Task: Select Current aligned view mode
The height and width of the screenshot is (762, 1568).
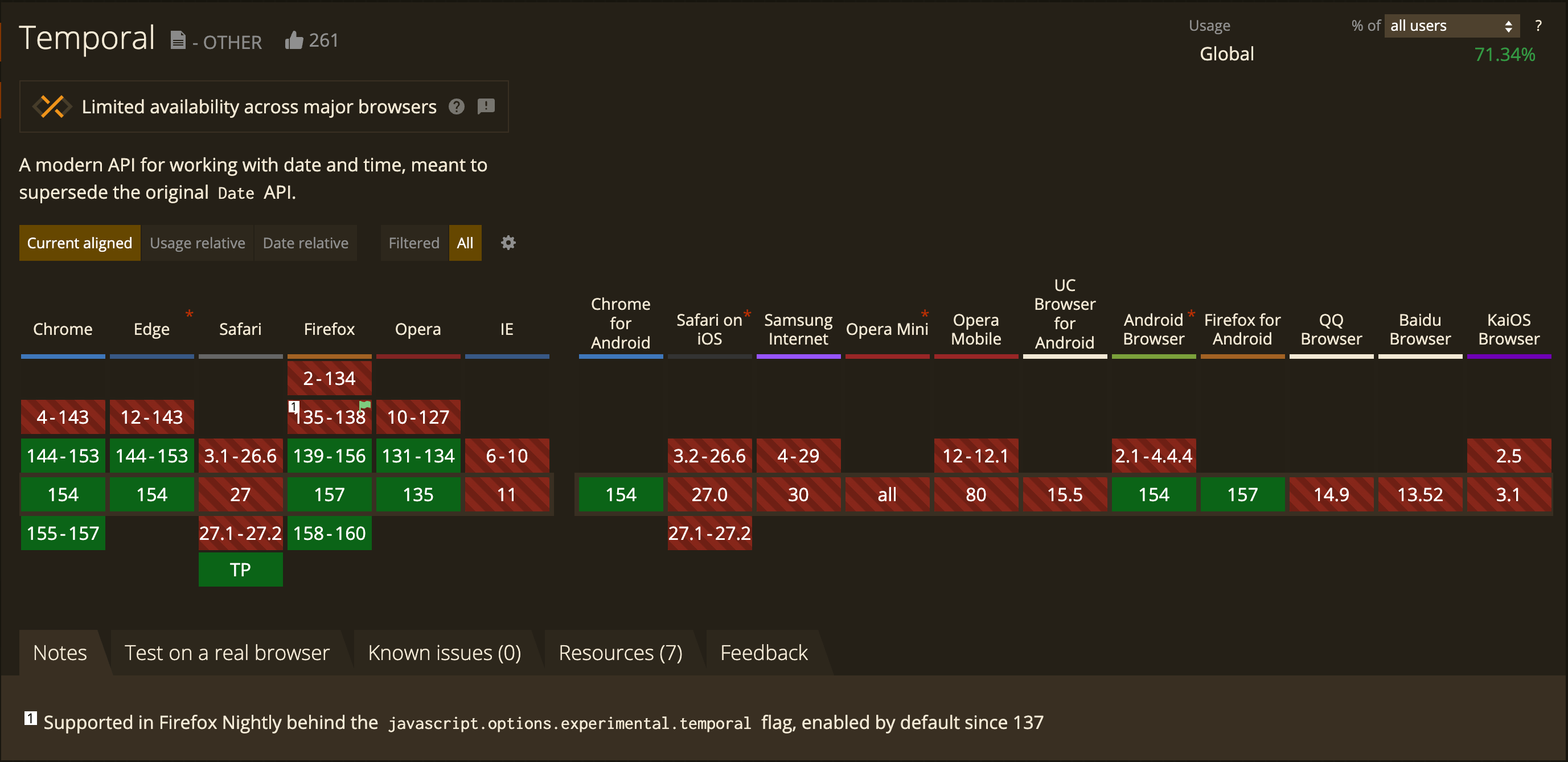Action: coord(80,243)
